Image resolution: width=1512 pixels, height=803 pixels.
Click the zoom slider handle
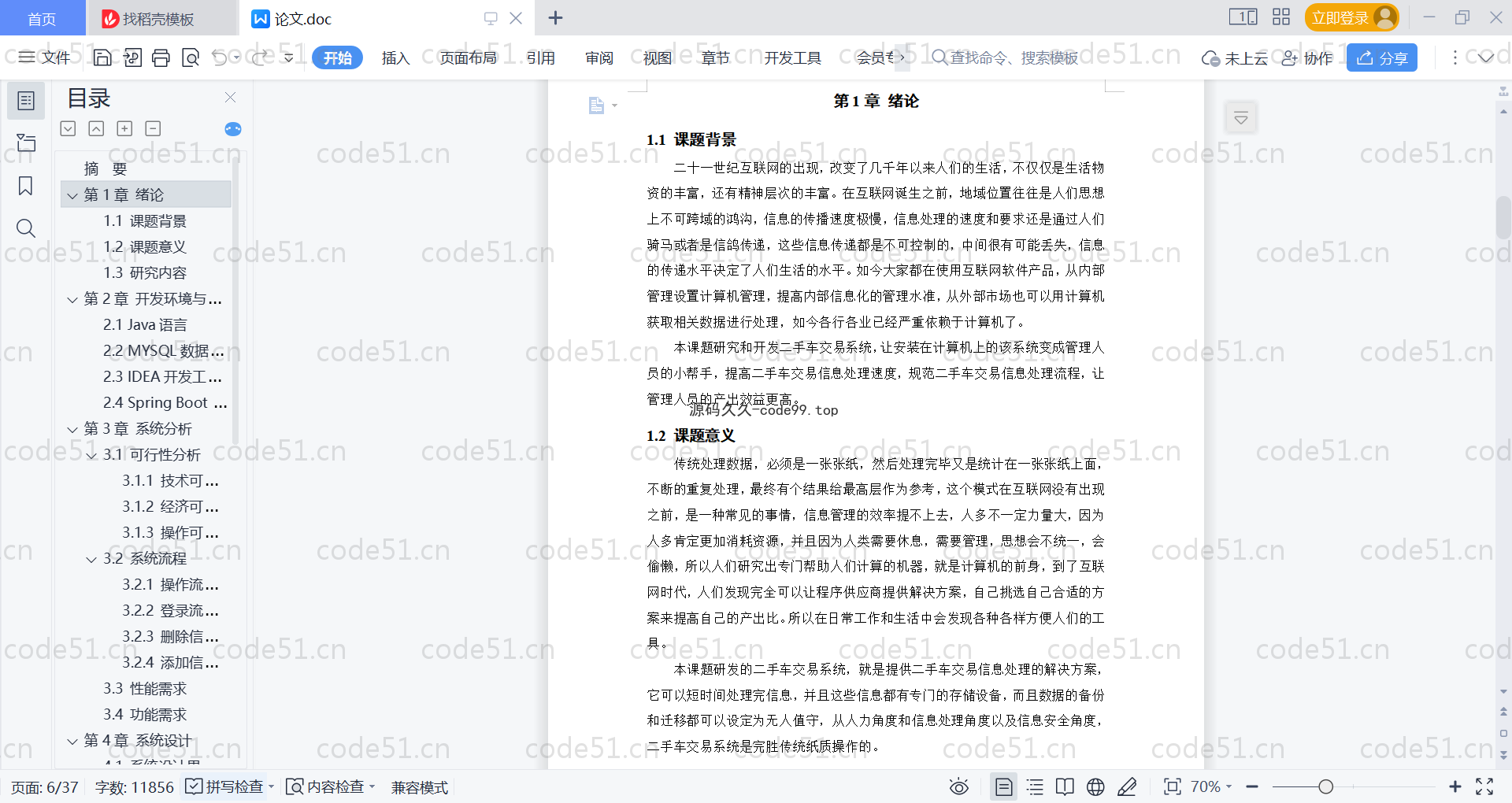pos(1325,786)
